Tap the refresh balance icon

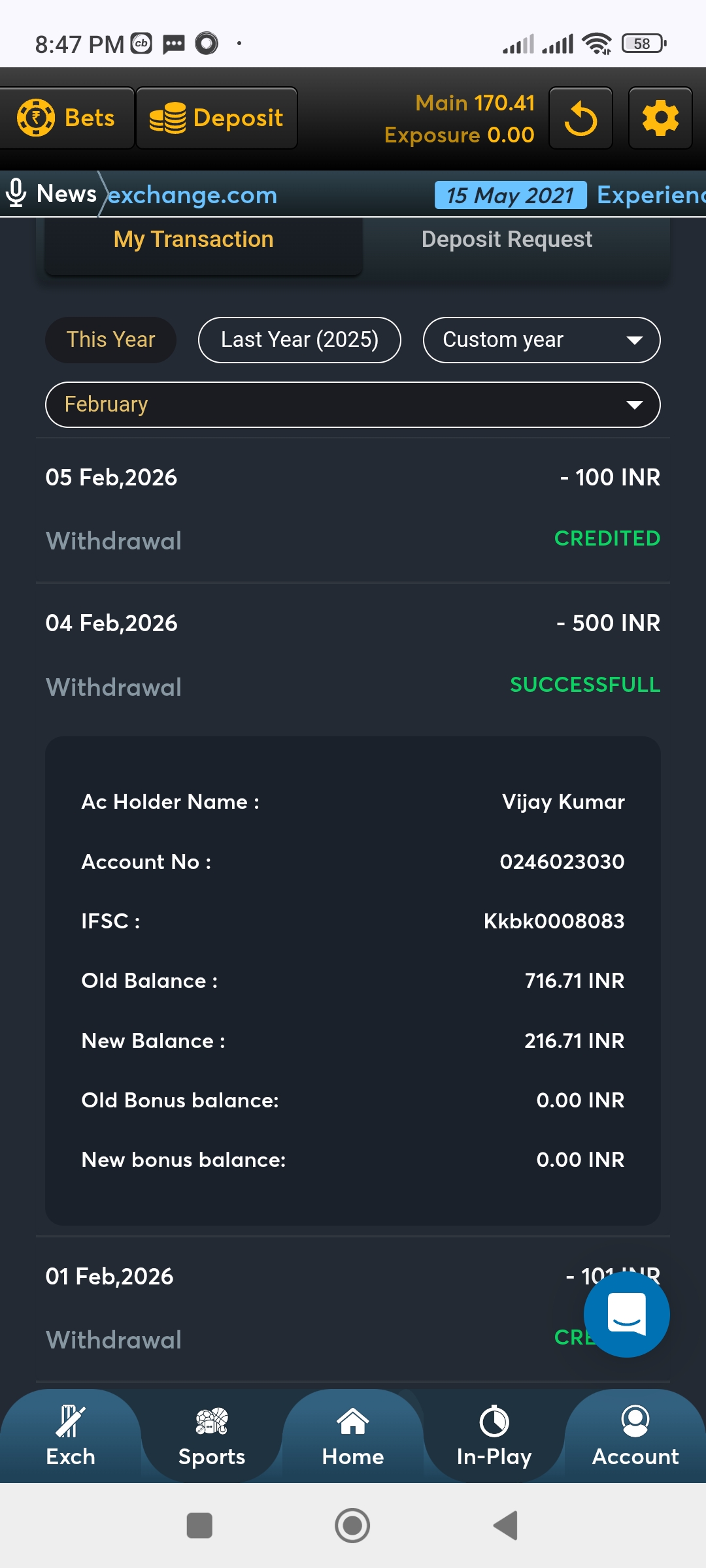coord(580,119)
